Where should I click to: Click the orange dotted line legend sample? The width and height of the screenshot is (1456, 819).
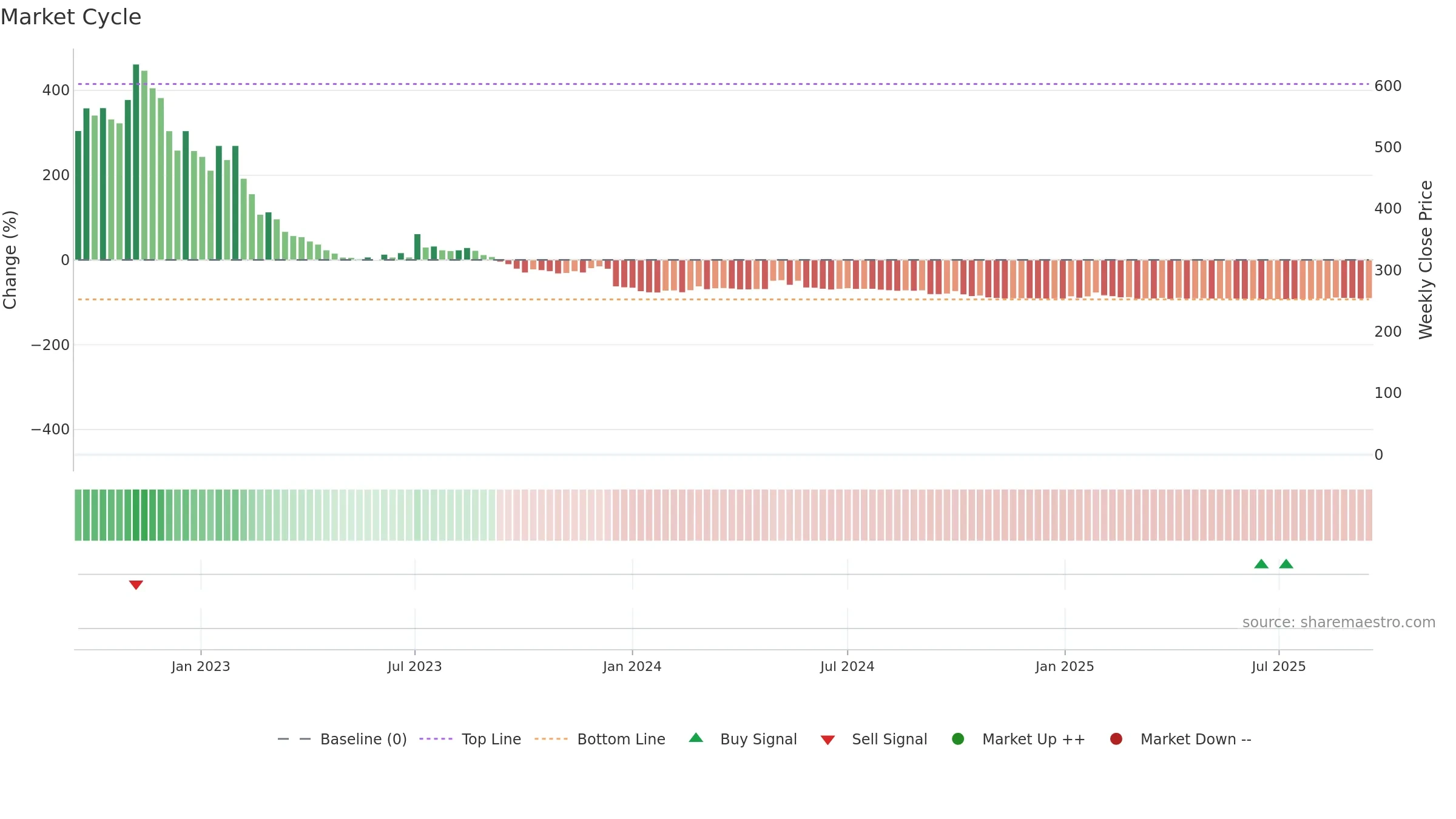(551, 739)
